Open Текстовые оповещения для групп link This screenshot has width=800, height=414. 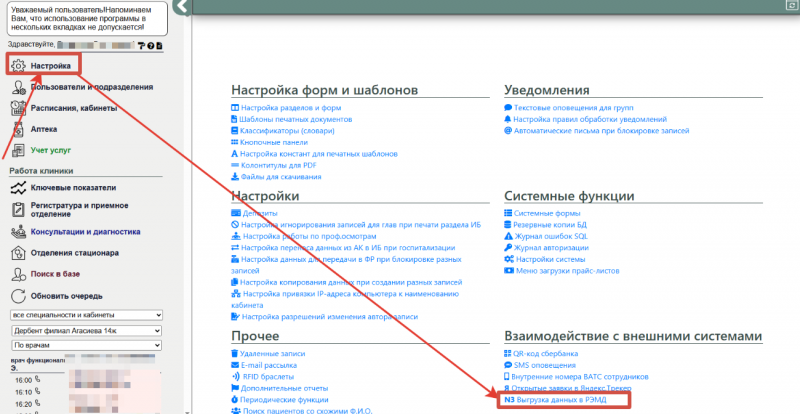(573, 108)
